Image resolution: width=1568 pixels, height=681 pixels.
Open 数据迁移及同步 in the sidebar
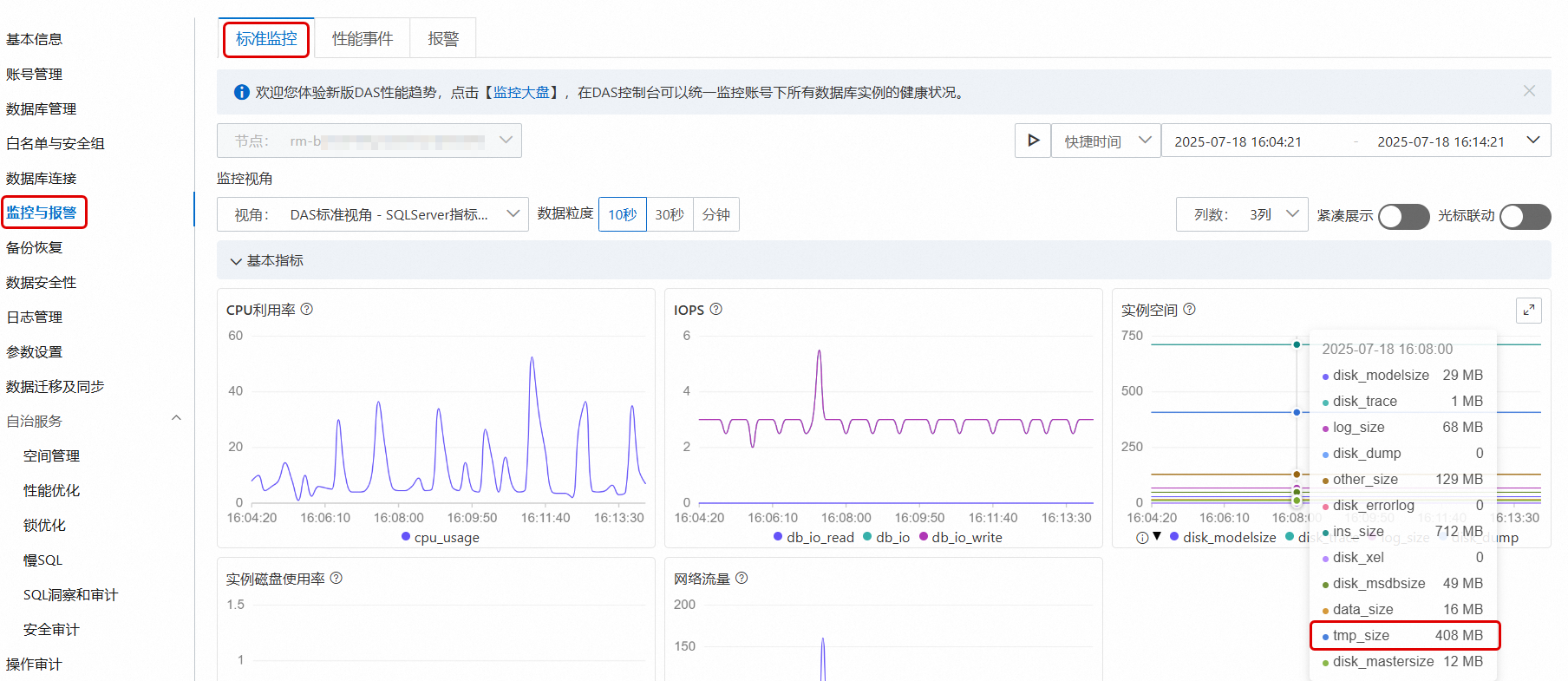click(56, 386)
